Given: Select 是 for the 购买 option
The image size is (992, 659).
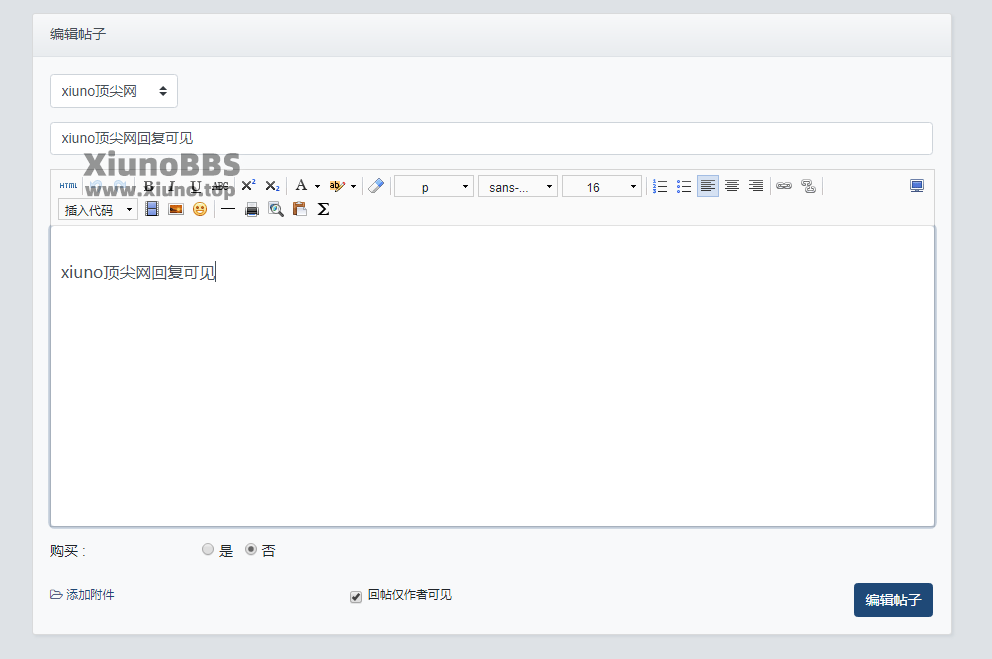Looking at the screenshot, I should pyautogui.click(x=208, y=549).
